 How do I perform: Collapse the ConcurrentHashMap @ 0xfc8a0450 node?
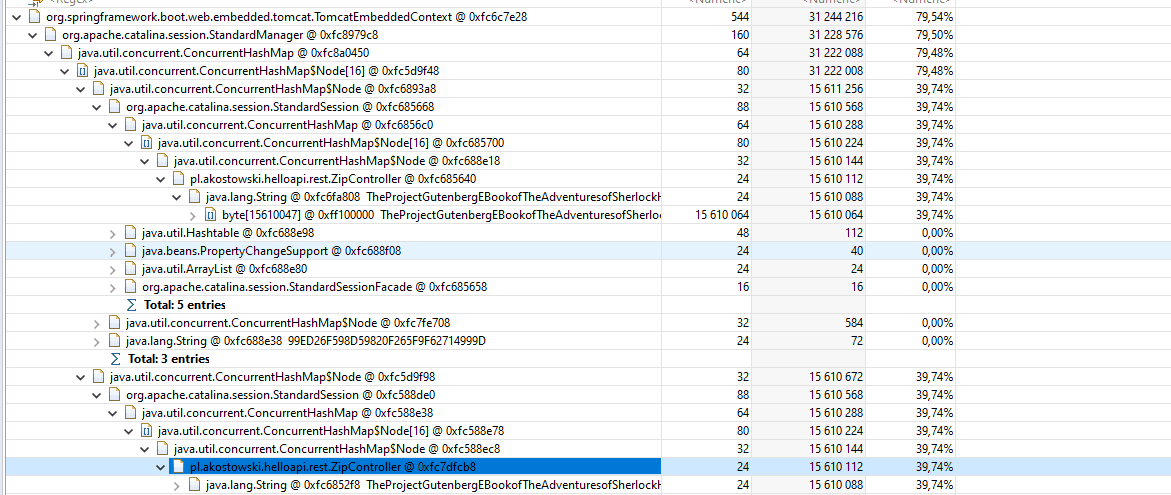pos(49,52)
